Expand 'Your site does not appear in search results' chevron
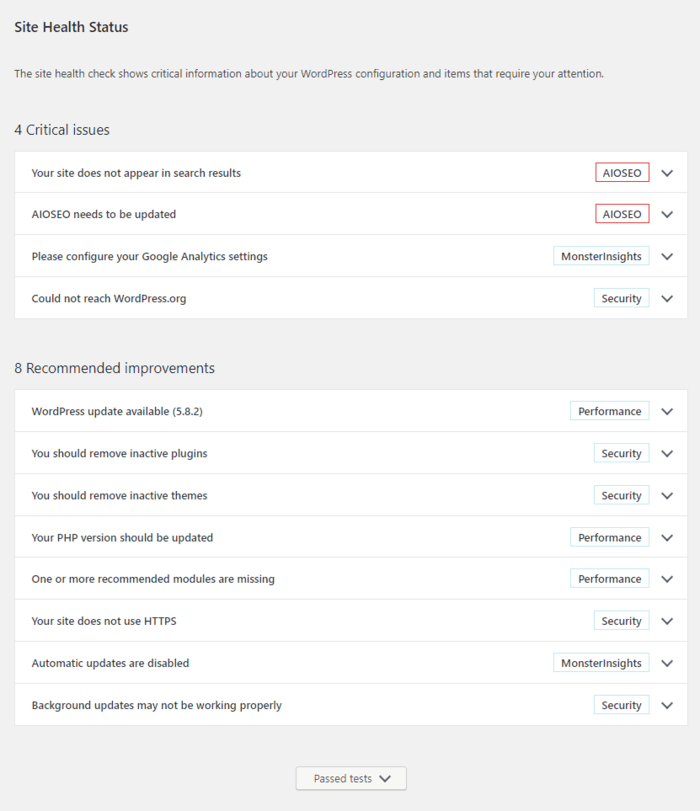 (x=667, y=173)
